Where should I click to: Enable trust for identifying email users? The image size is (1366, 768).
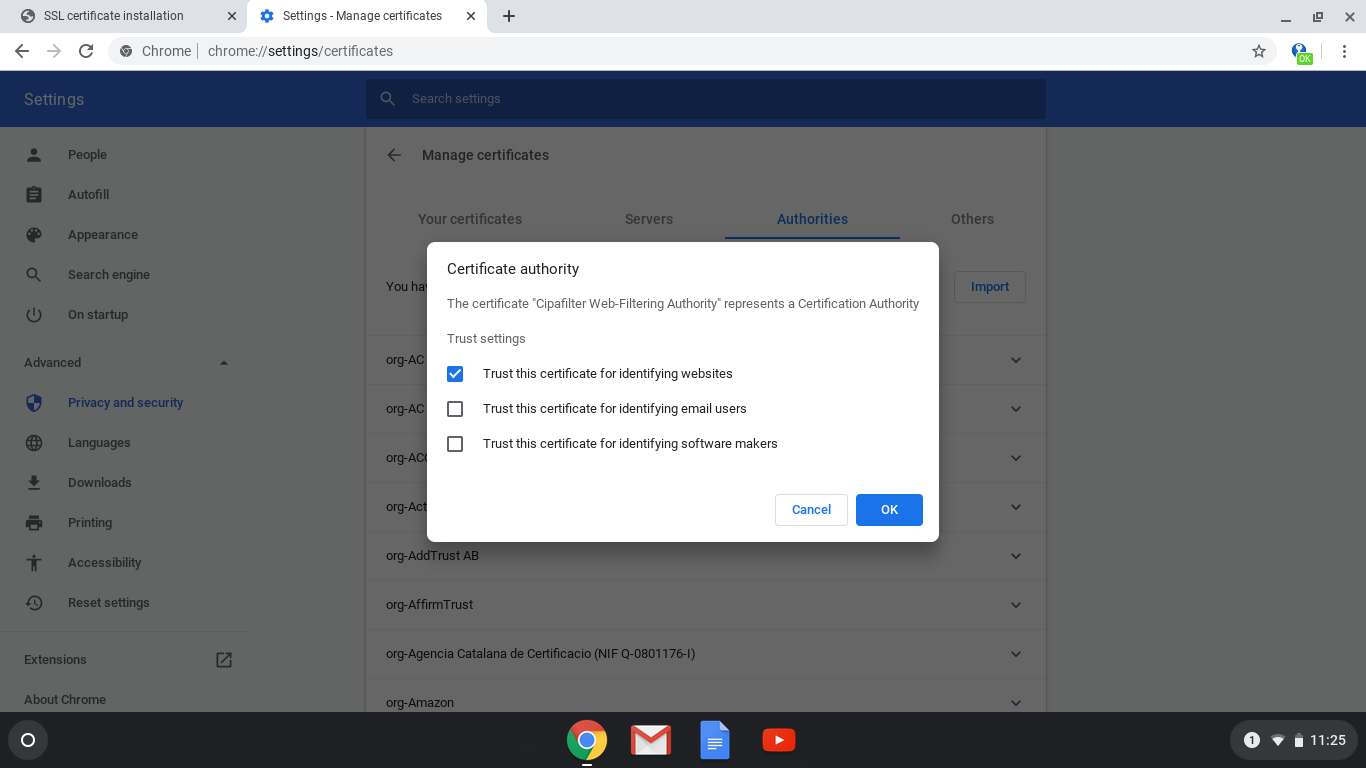[x=455, y=408]
